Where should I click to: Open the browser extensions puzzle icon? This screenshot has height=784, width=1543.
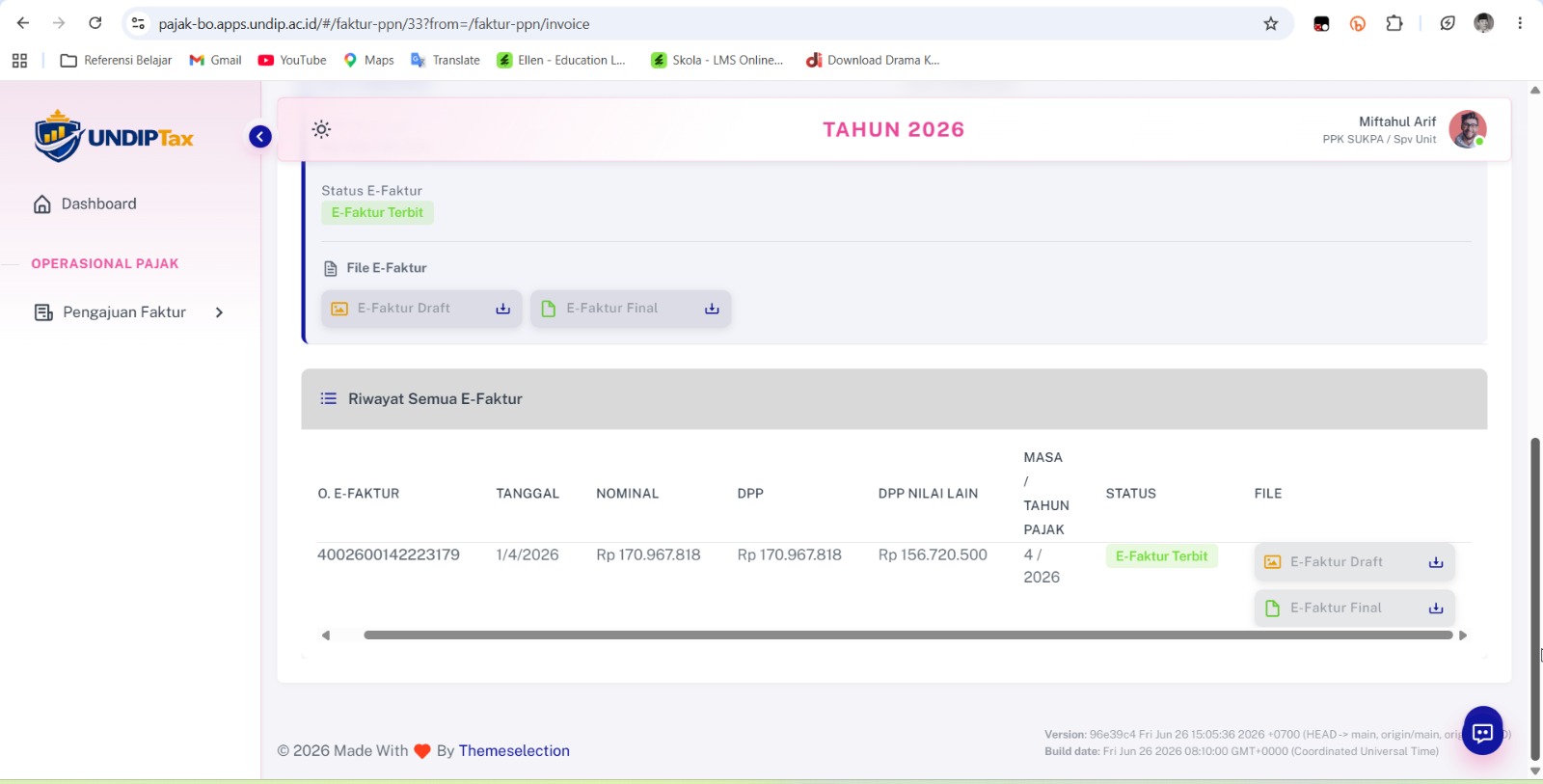click(1394, 23)
